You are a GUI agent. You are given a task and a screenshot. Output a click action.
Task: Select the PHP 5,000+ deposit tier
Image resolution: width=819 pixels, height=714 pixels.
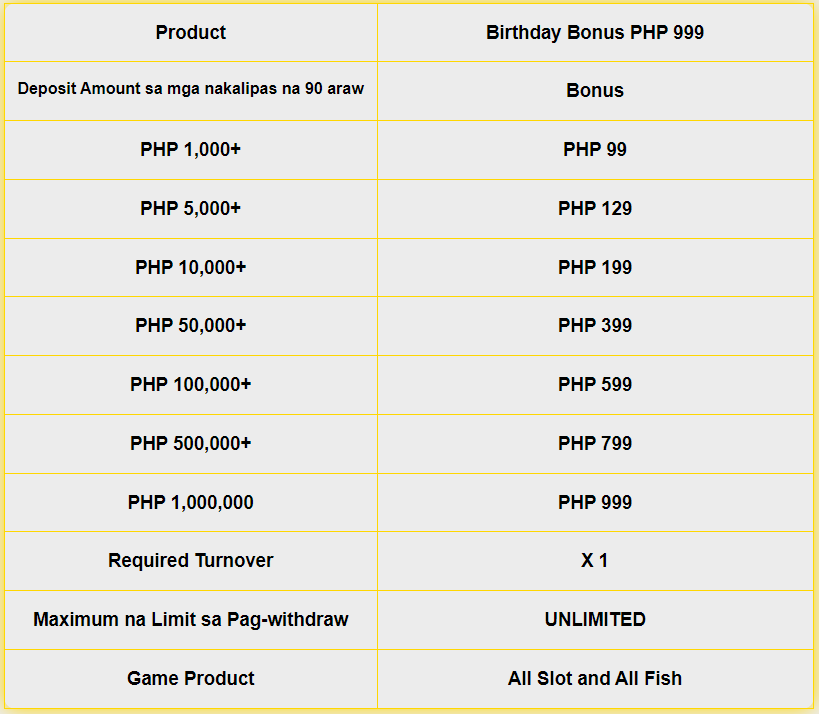(191, 208)
